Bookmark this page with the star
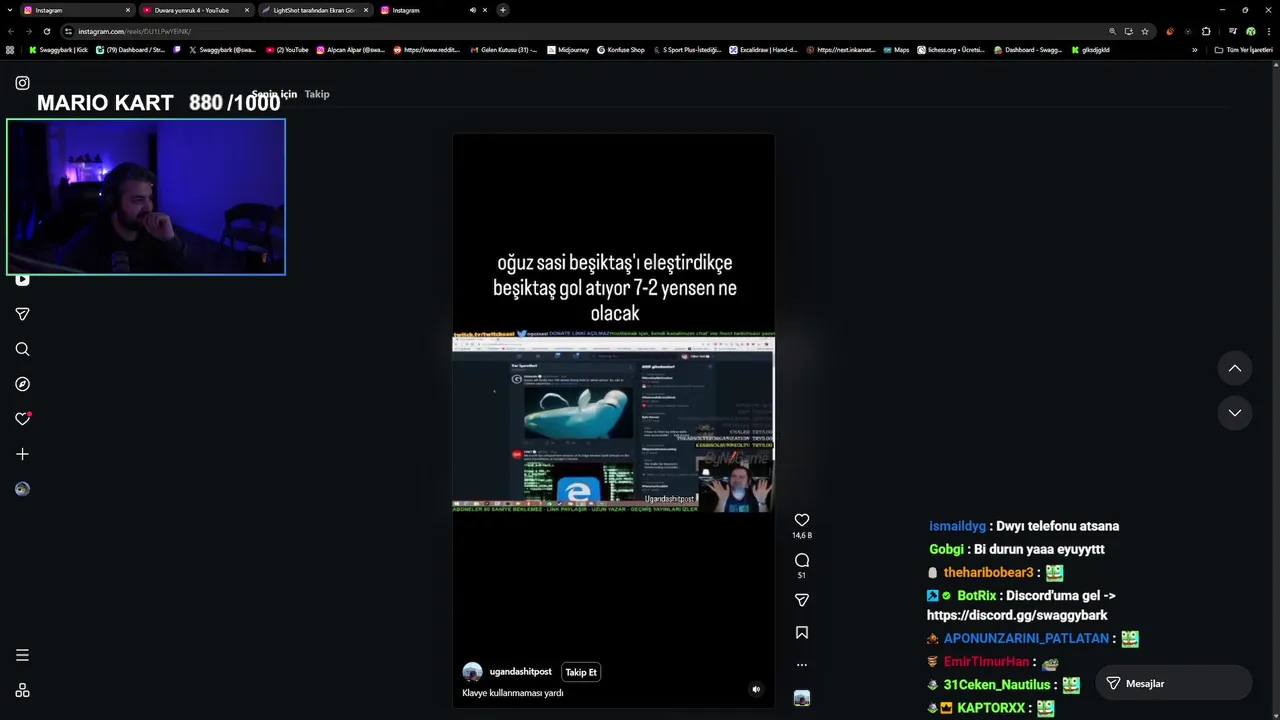 click(x=1145, y=31)
